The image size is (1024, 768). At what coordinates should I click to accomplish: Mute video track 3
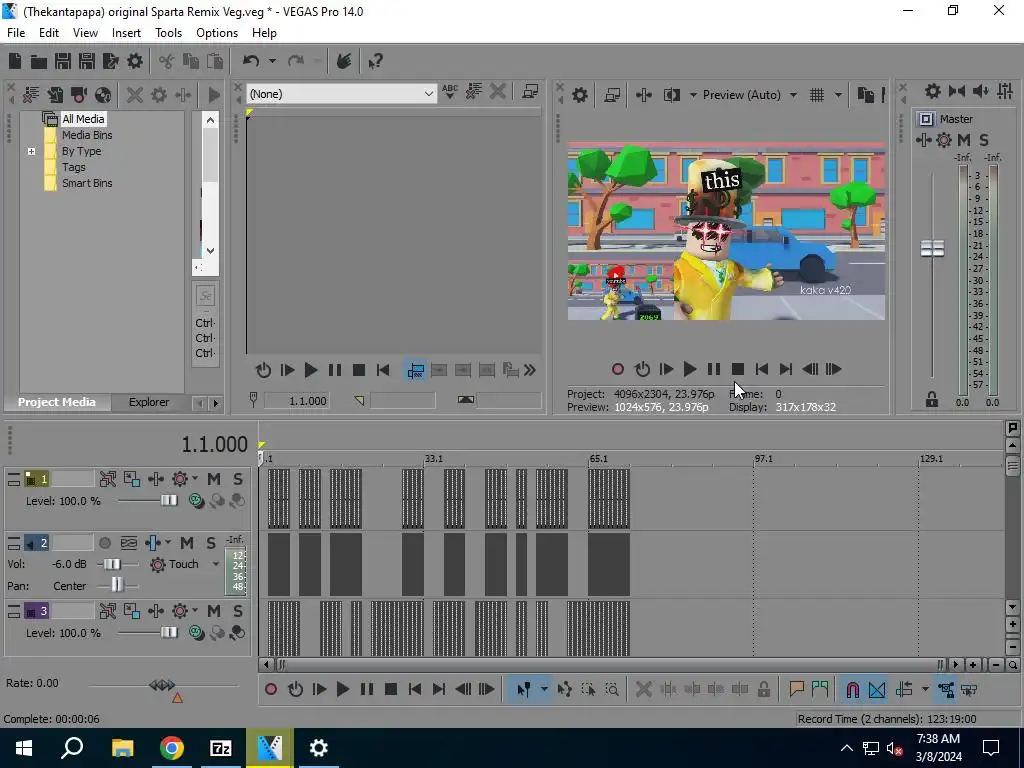[x=214, y=611]
